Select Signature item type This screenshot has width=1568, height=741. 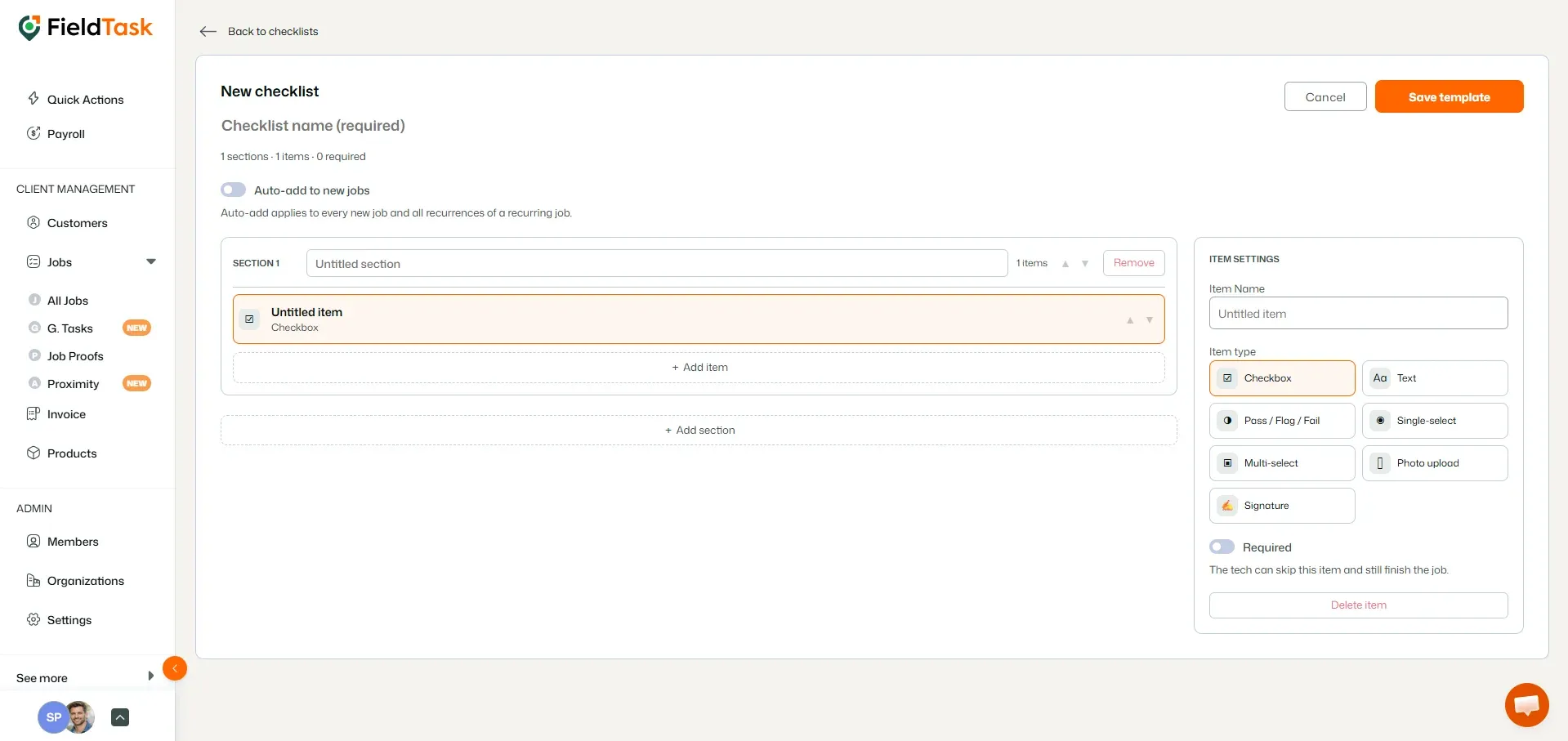1282,506
